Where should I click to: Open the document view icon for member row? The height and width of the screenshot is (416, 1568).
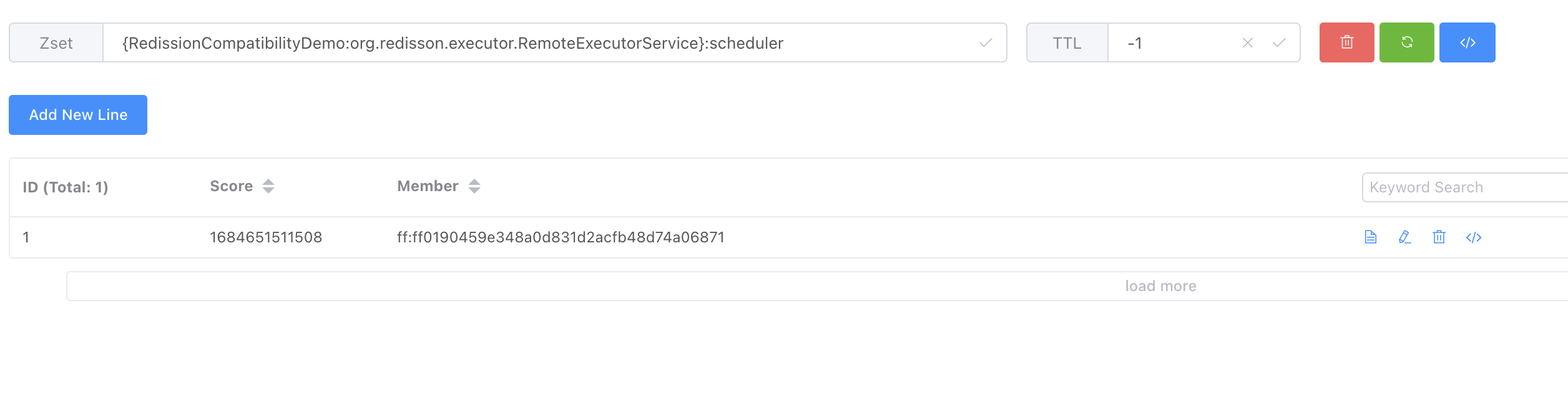[x=1371, y=237]
